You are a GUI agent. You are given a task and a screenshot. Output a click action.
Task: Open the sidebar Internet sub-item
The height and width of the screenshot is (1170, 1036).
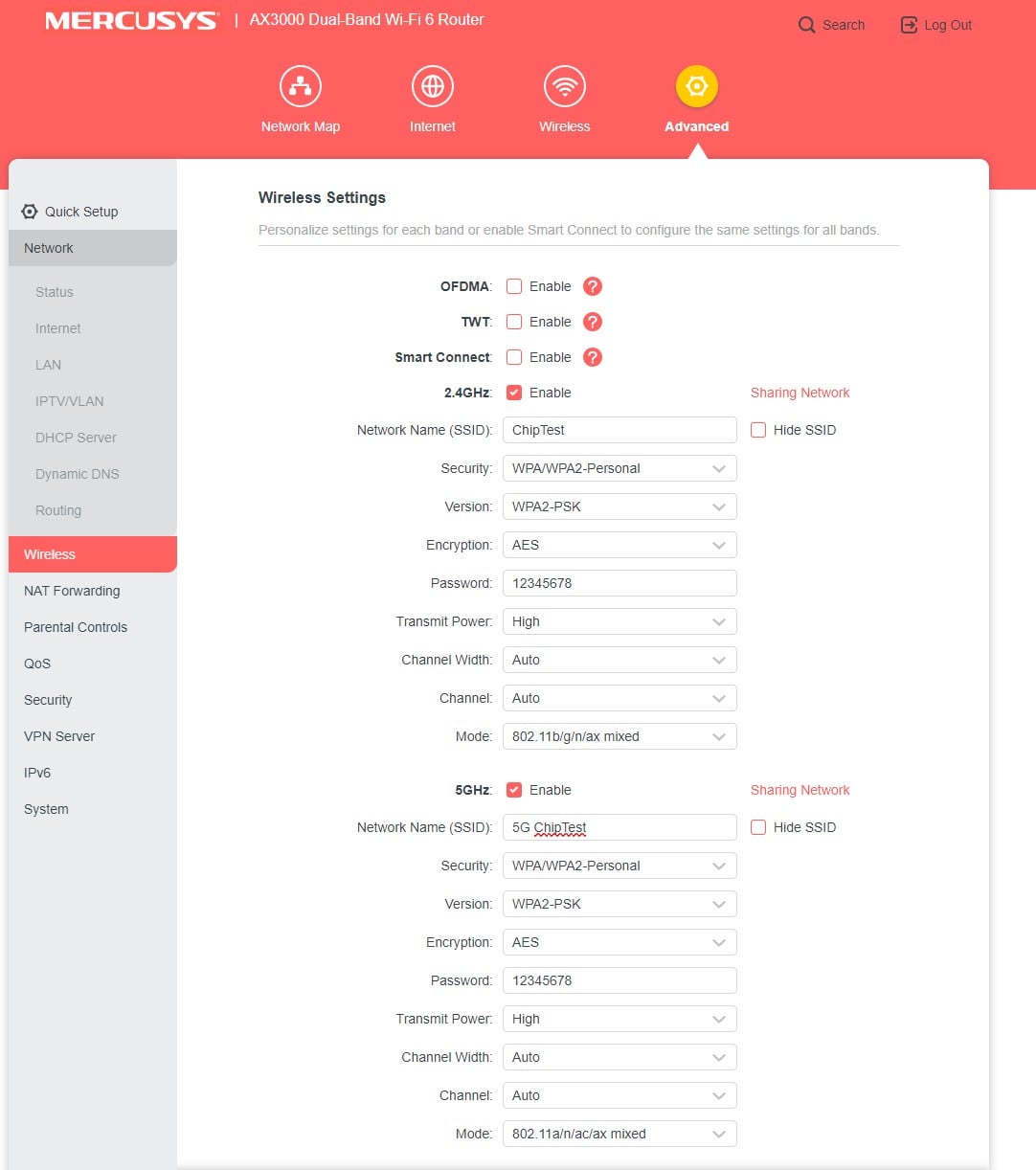[x=58, y=328]
